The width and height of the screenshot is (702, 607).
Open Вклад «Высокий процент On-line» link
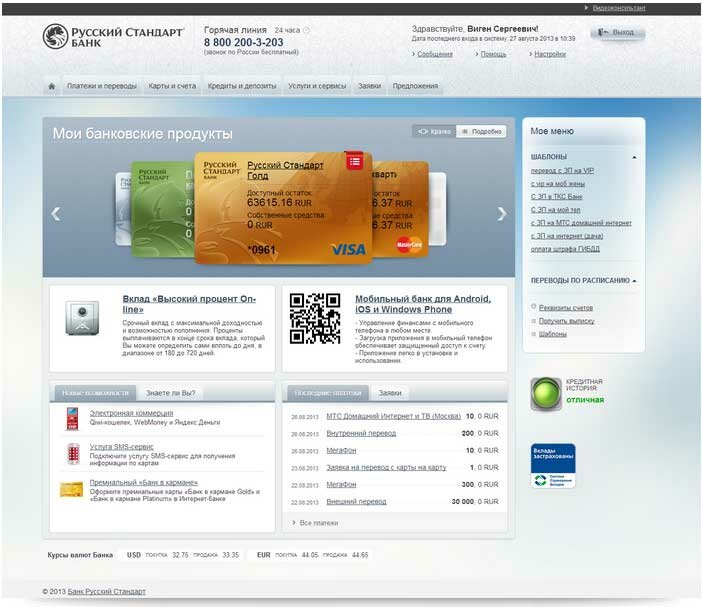[x=189, y=304]
